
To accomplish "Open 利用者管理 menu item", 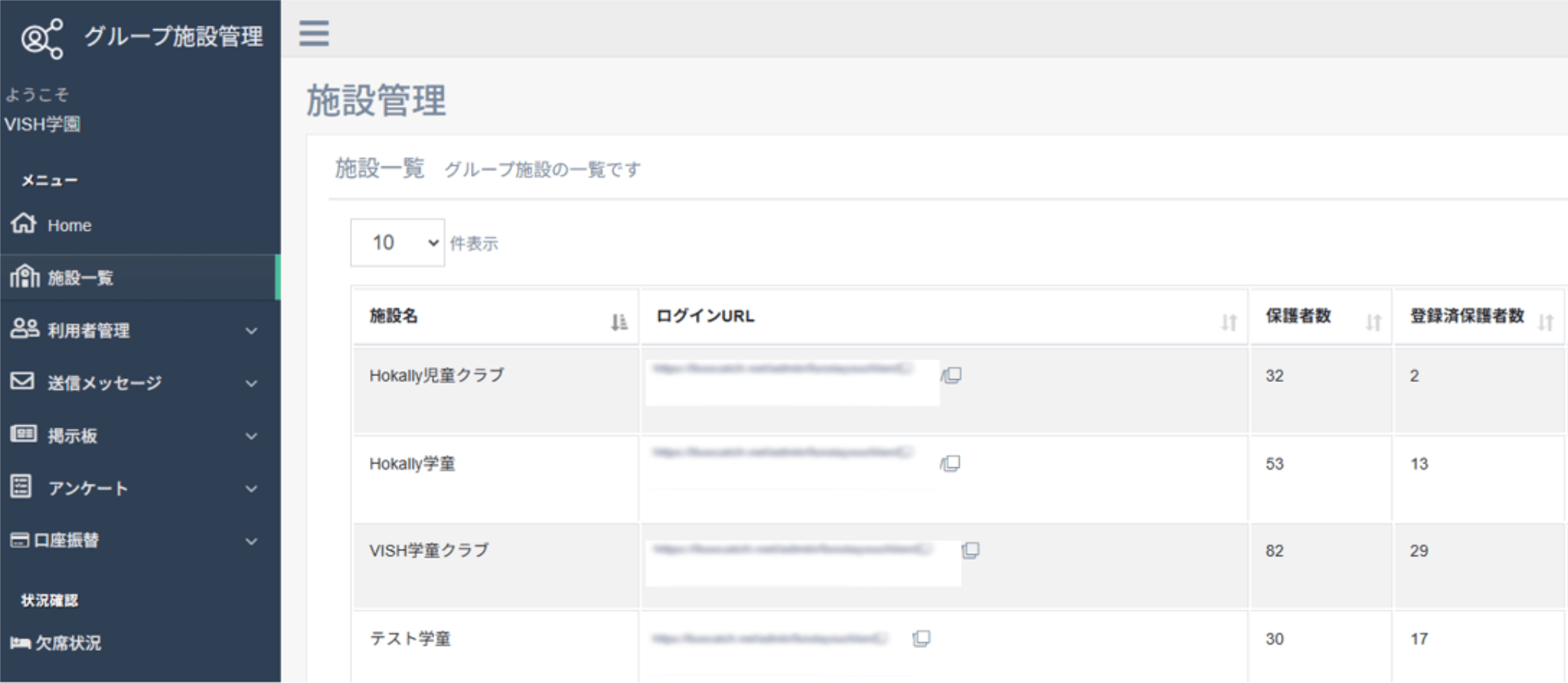I will pos(140,330).
